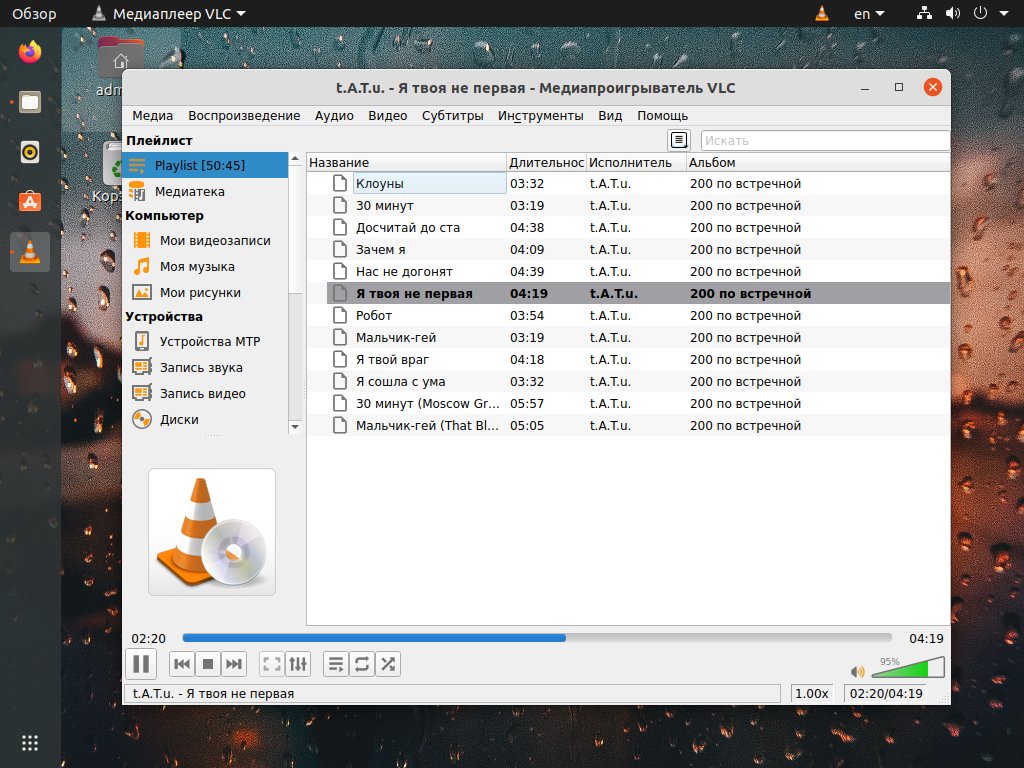Select the track Я твой враг

[628, 360]
